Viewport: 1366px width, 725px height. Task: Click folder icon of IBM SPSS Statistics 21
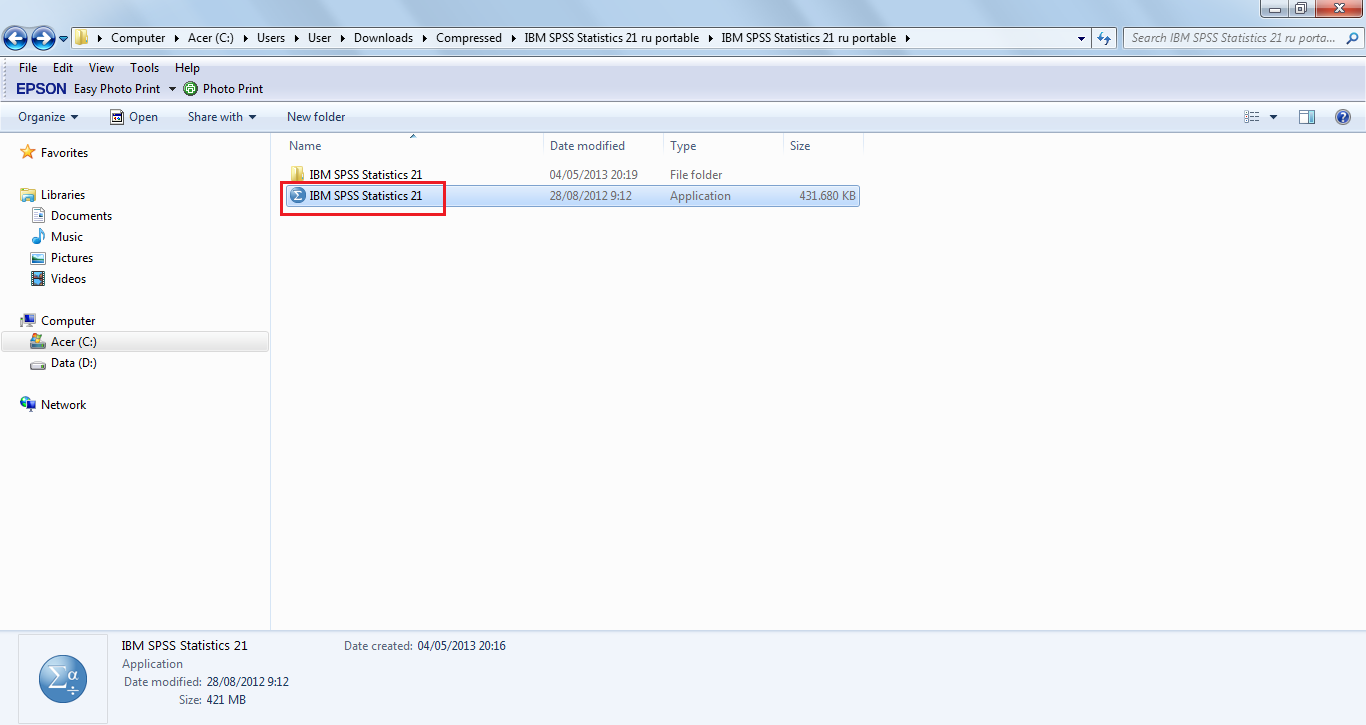pyautogui.click(x=297, y=175)
